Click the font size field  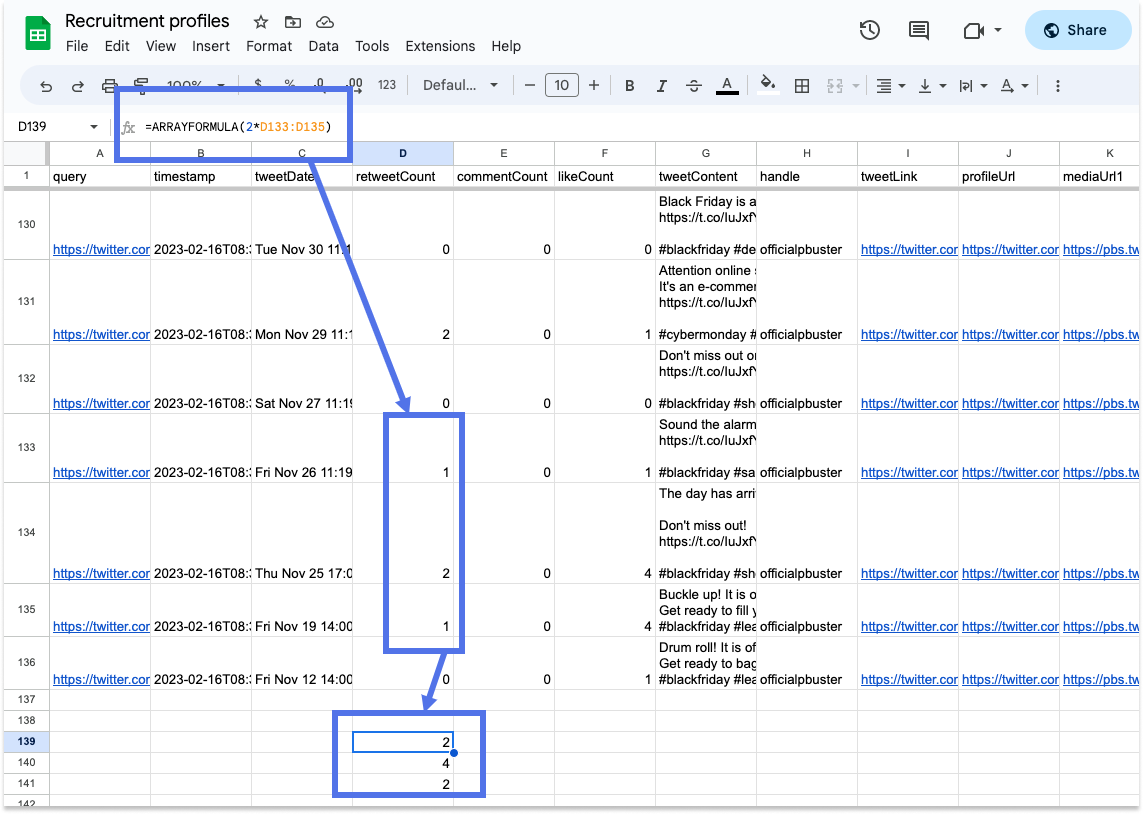click(561, 85)
